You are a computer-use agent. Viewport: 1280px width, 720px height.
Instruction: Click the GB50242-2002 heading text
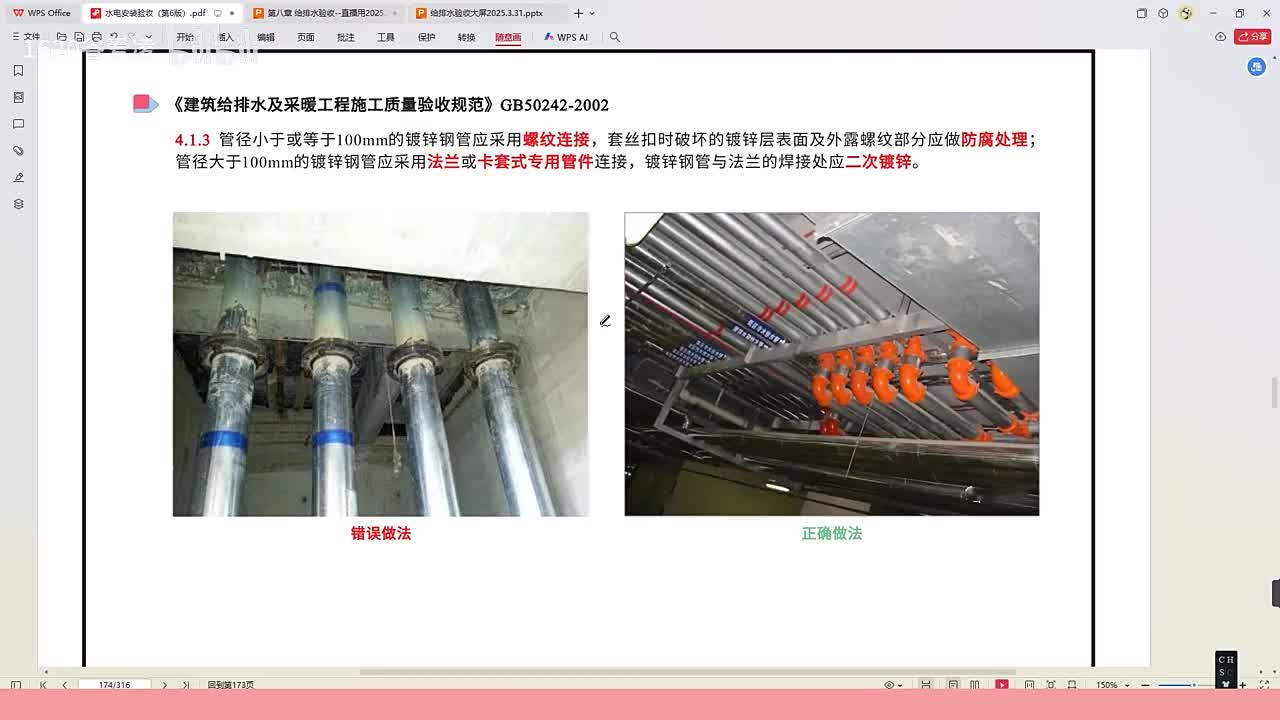pyautogui.click(x=554, y=105)
